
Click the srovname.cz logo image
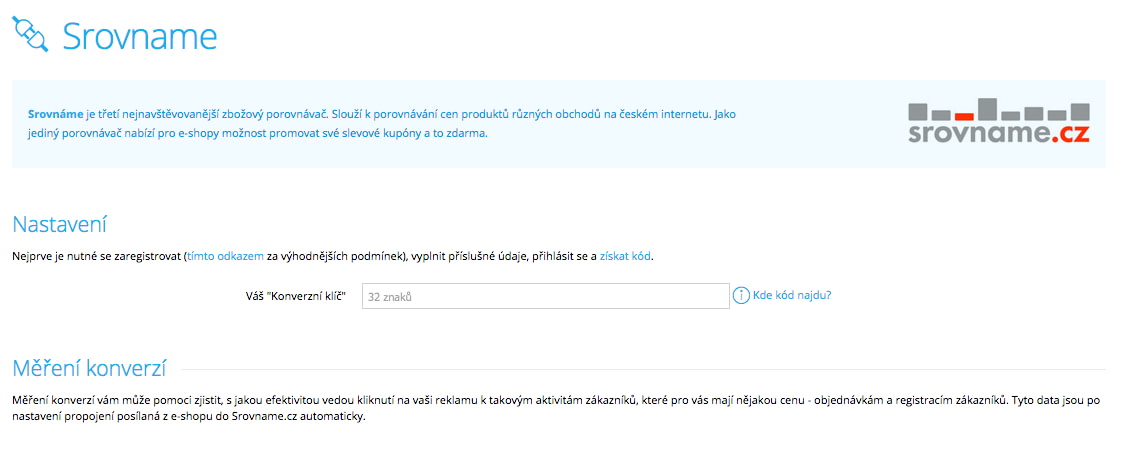999,123
